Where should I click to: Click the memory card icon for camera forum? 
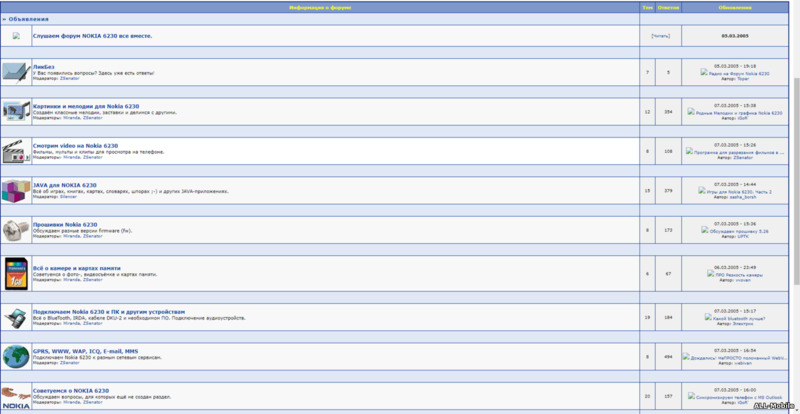tap(16, 274)
